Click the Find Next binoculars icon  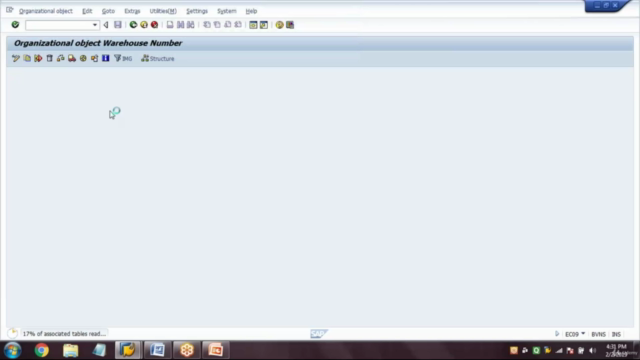coord(191,25)
